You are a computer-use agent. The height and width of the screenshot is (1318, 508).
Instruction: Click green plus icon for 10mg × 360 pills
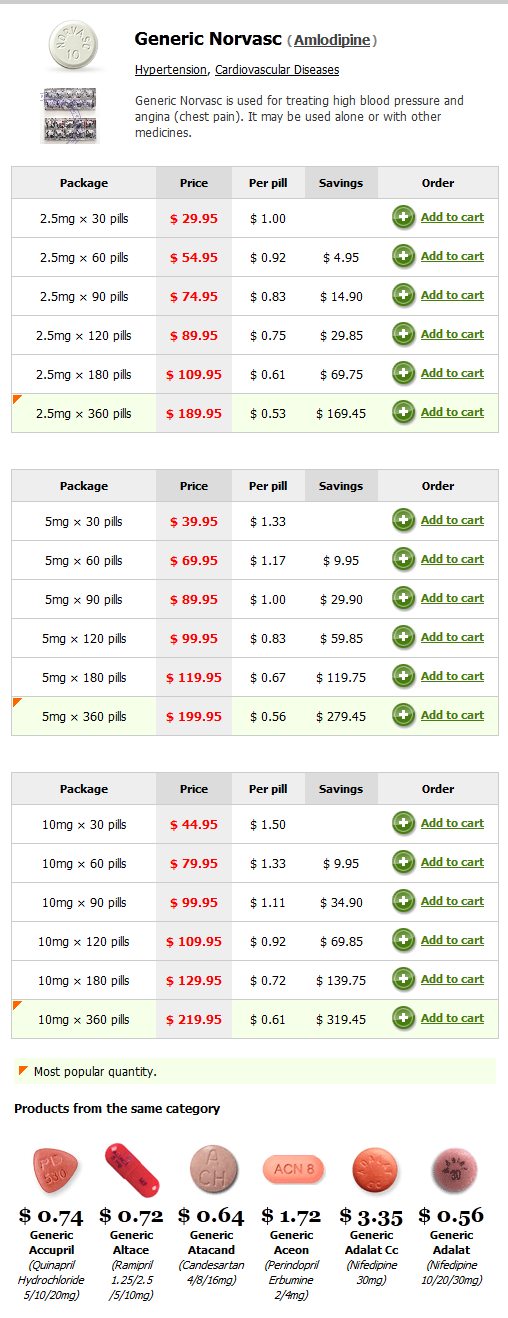point(404,1019)
